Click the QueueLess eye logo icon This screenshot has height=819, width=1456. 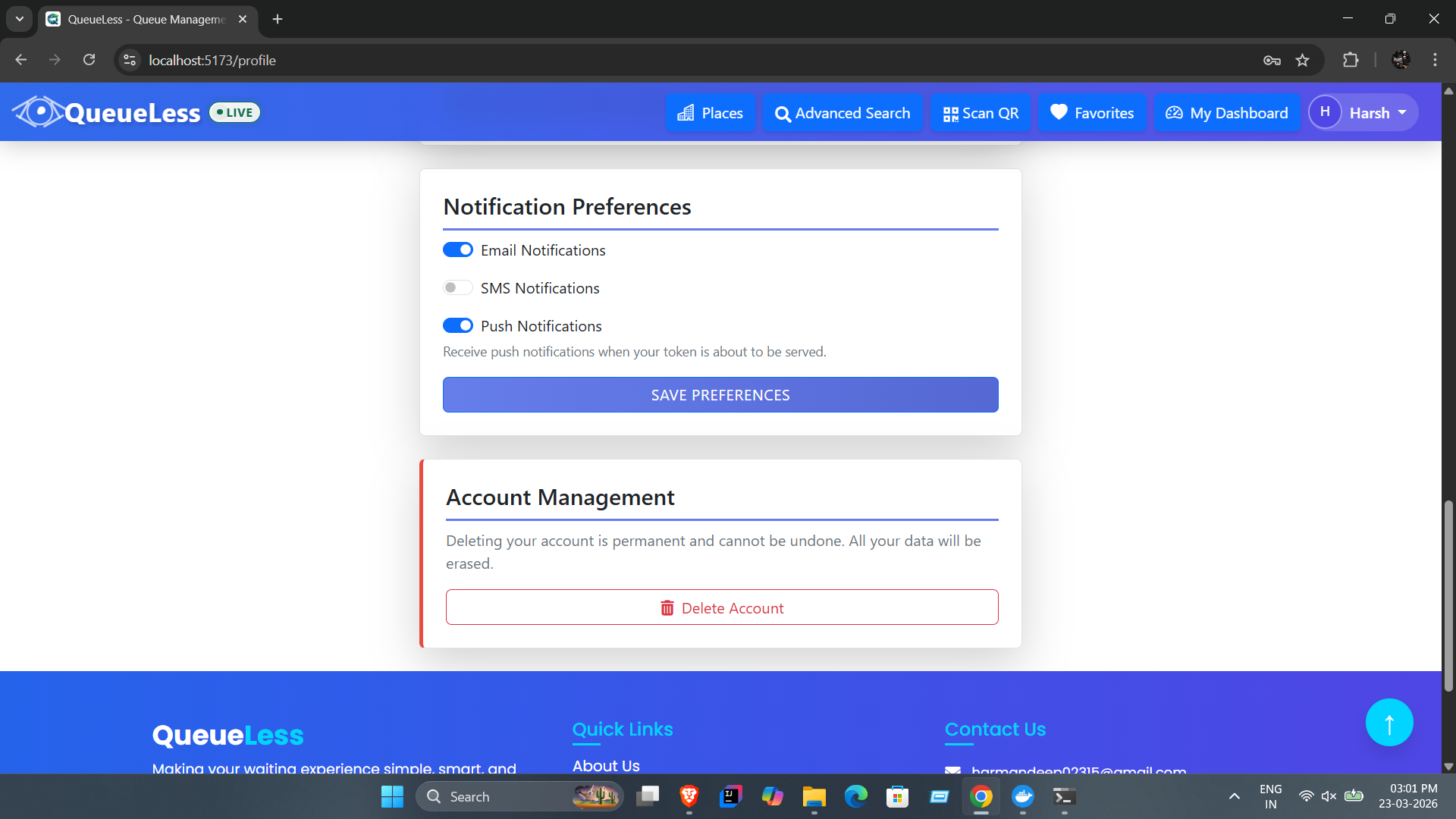click(x=38, y=112)
